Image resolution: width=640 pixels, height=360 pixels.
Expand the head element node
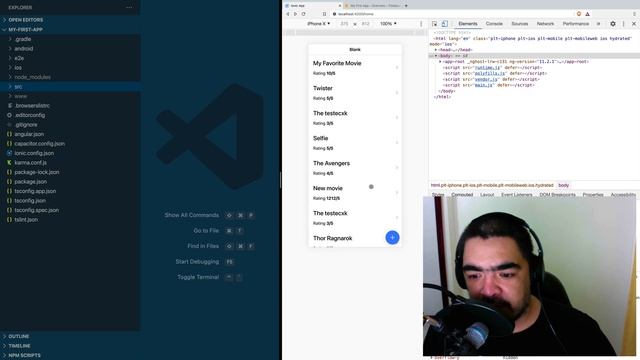point(436,50)
